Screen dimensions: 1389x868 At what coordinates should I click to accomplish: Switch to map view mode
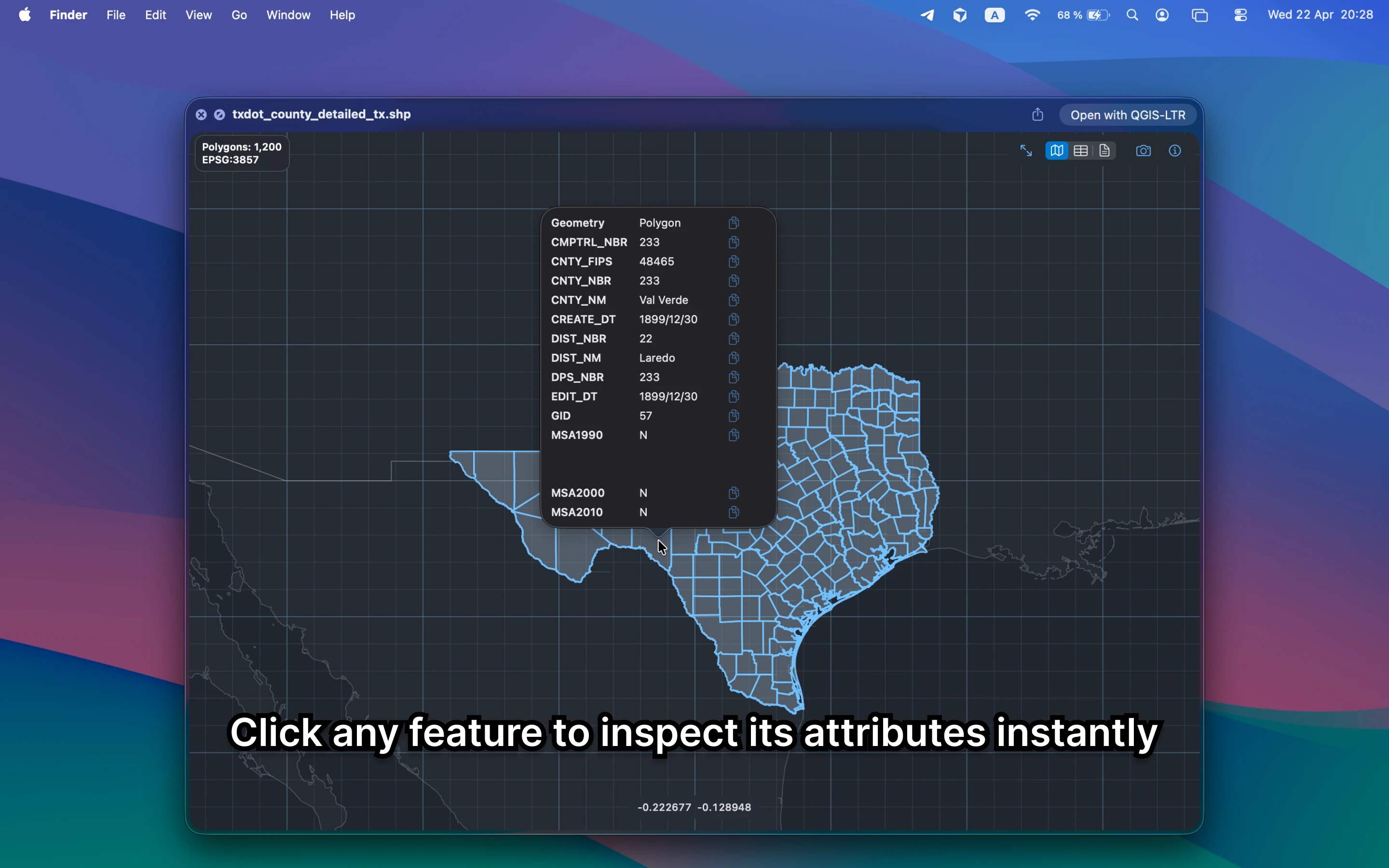pos(1057,151)
